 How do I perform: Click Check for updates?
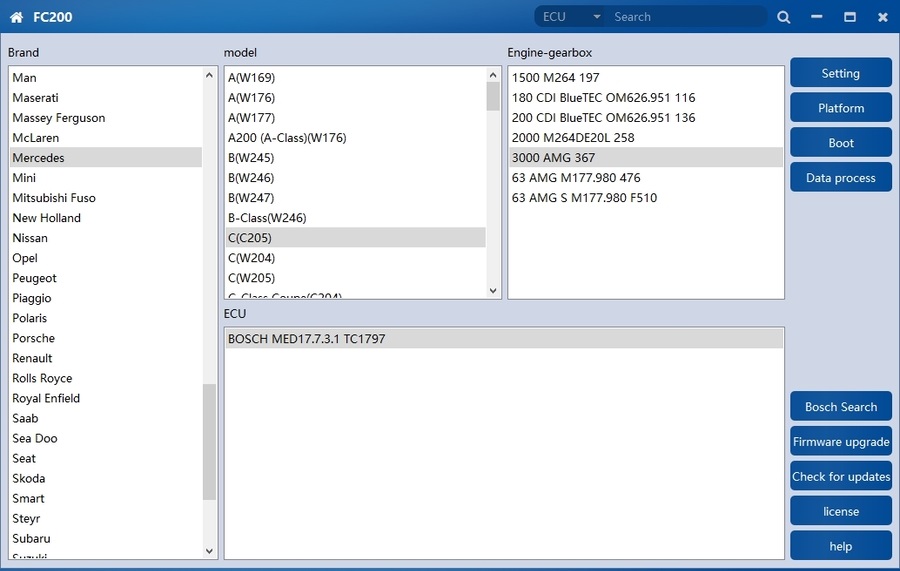(x=840, y=477)
